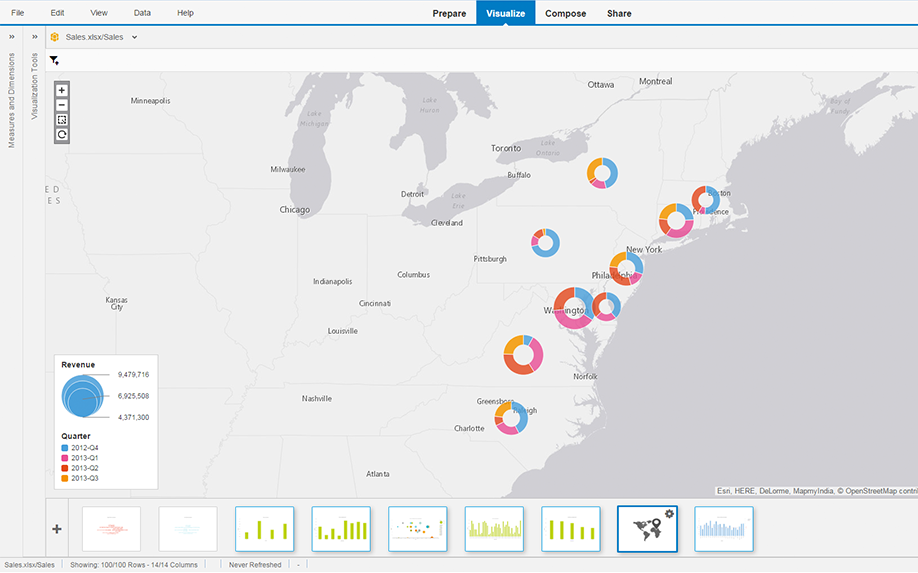Expand the Measures and Dimensions panel
Image resolution: width=918 pixels, height=573 pixels.
pyautogui.click(x=12, y=36)
